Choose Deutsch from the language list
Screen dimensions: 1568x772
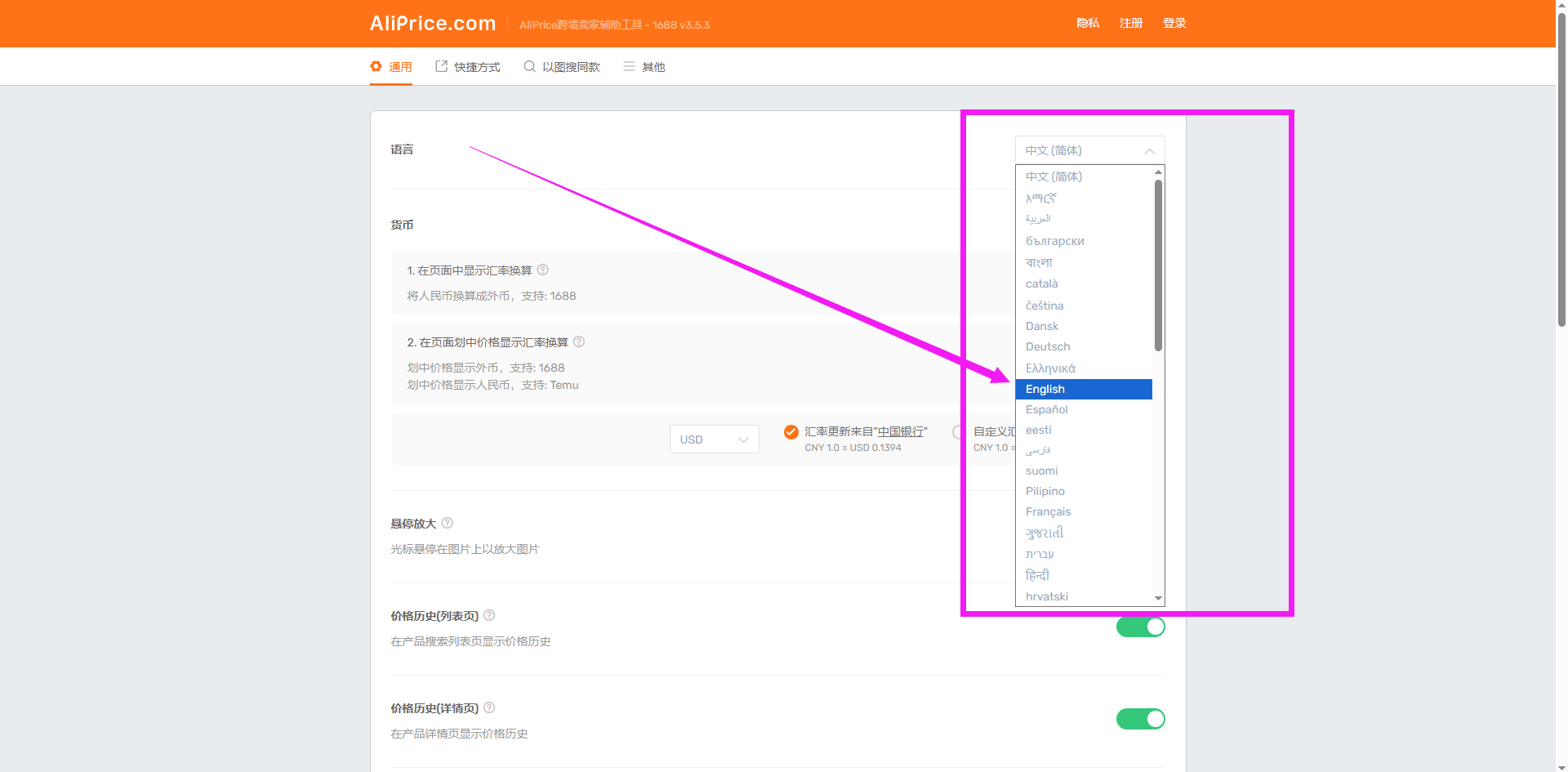(1084, 346)
